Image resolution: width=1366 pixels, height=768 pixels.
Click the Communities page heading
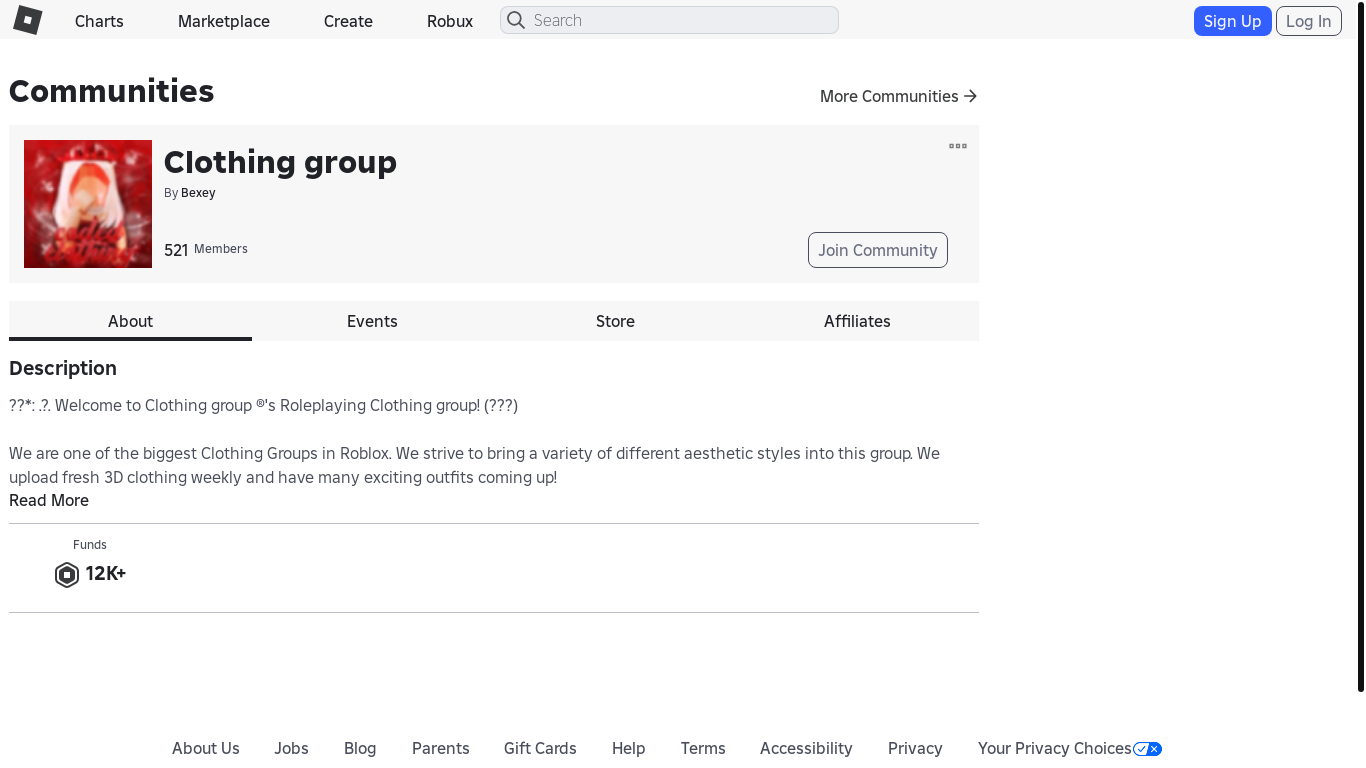click(x=112, y=91)
